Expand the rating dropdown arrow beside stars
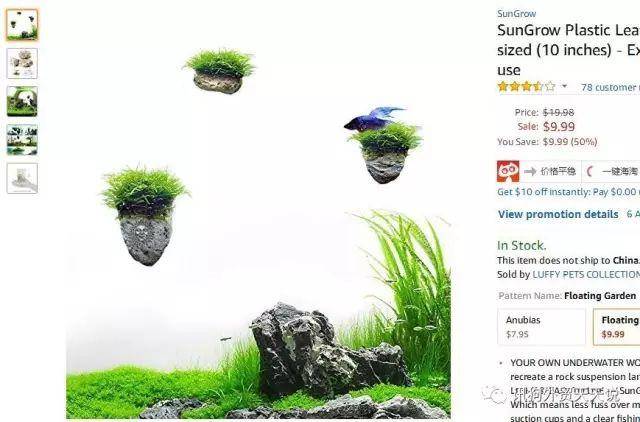 pyautogui.click(x=564, y=86)
